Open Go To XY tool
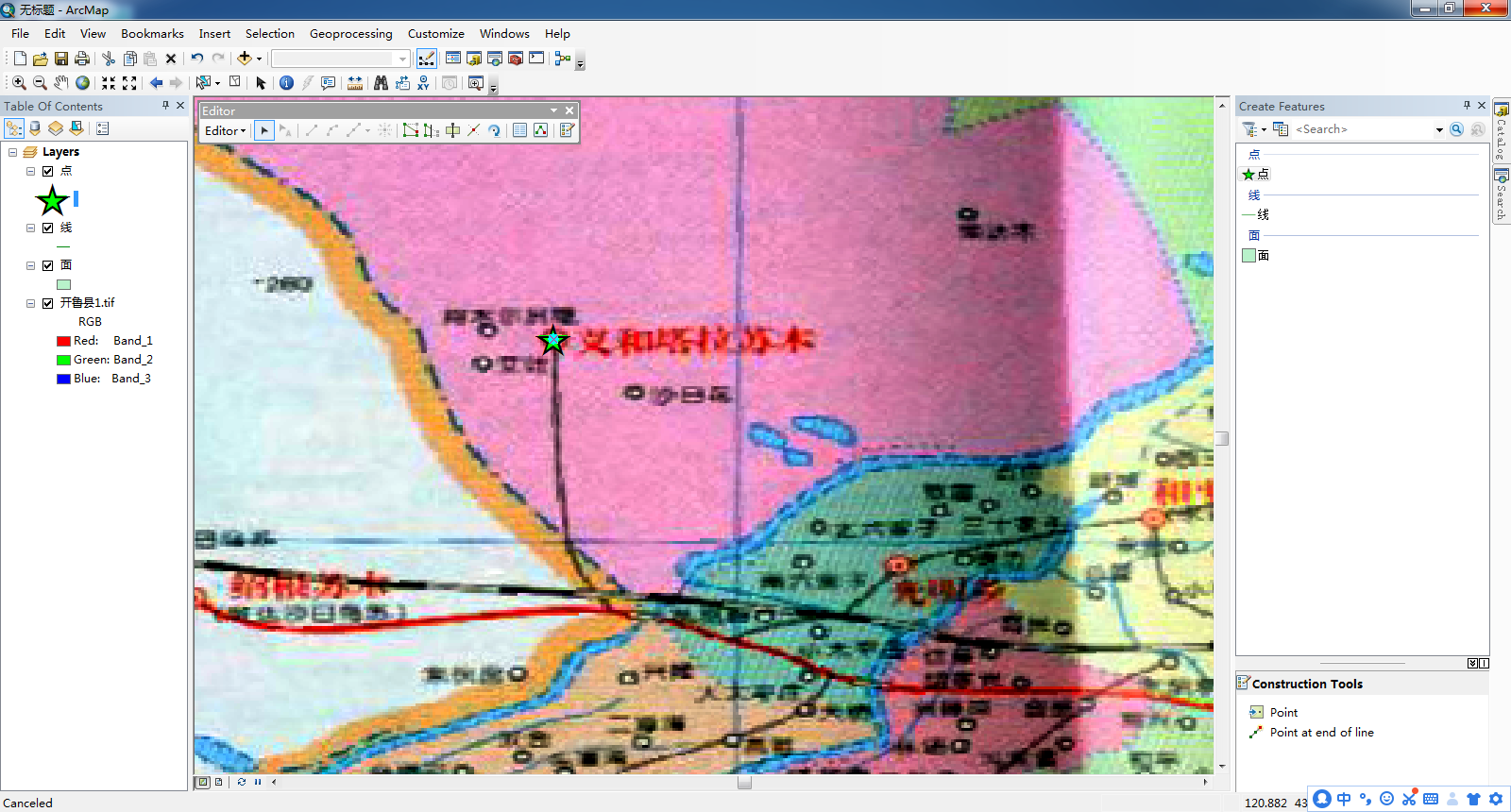This screenshot has height=812, width=1511. tap(424, 83)
